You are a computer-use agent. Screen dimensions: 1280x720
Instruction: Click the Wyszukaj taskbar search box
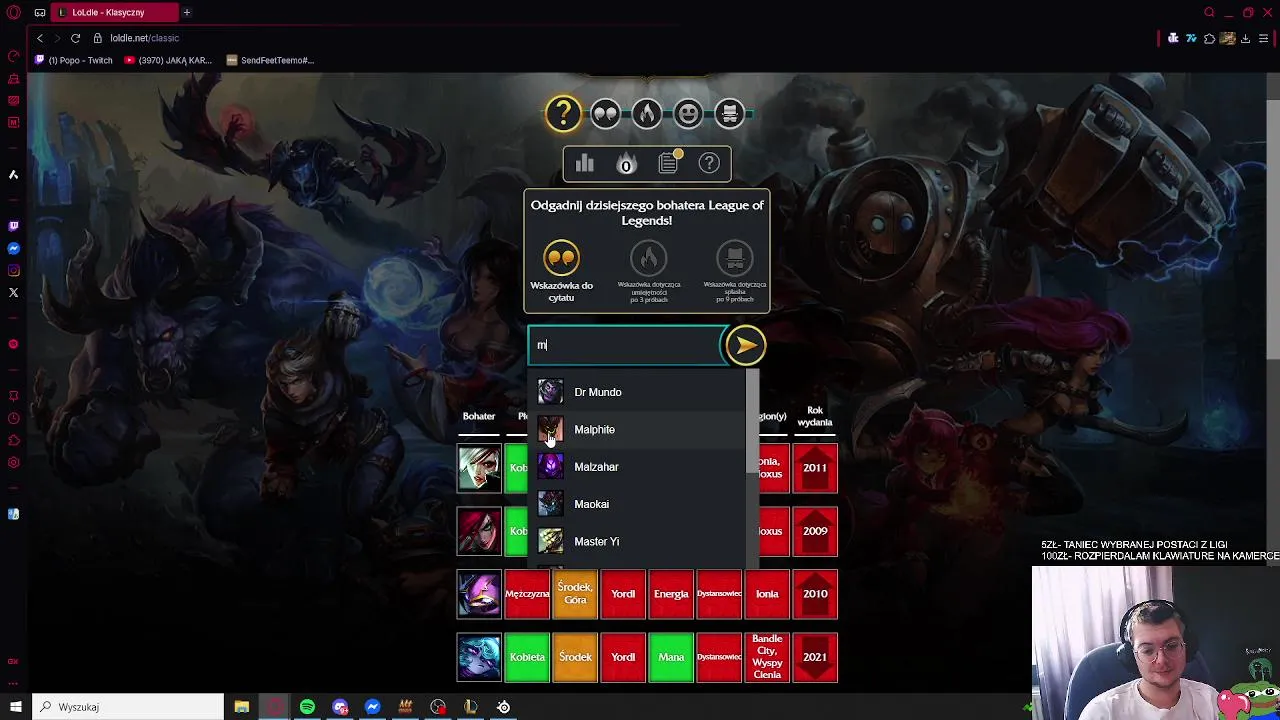point(130,707)
